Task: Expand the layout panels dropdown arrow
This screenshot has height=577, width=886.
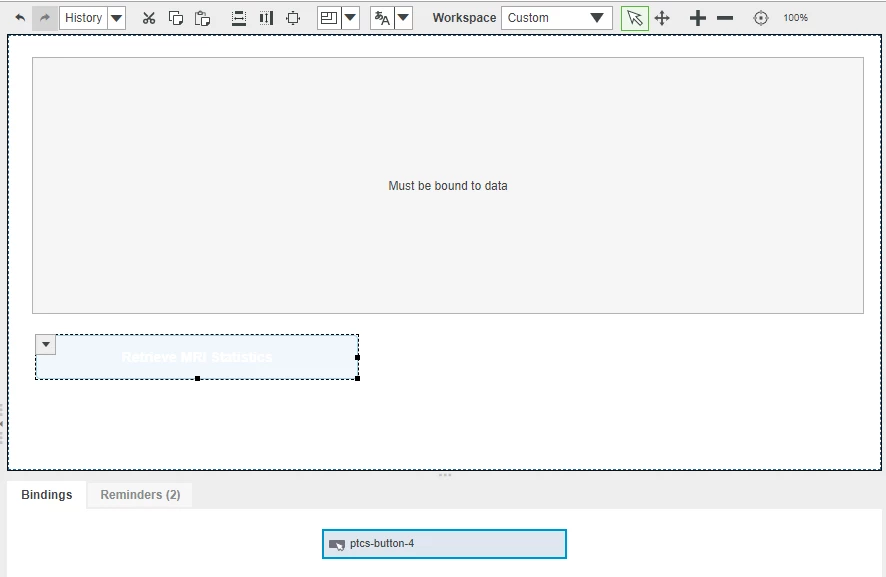Action: 350,18
